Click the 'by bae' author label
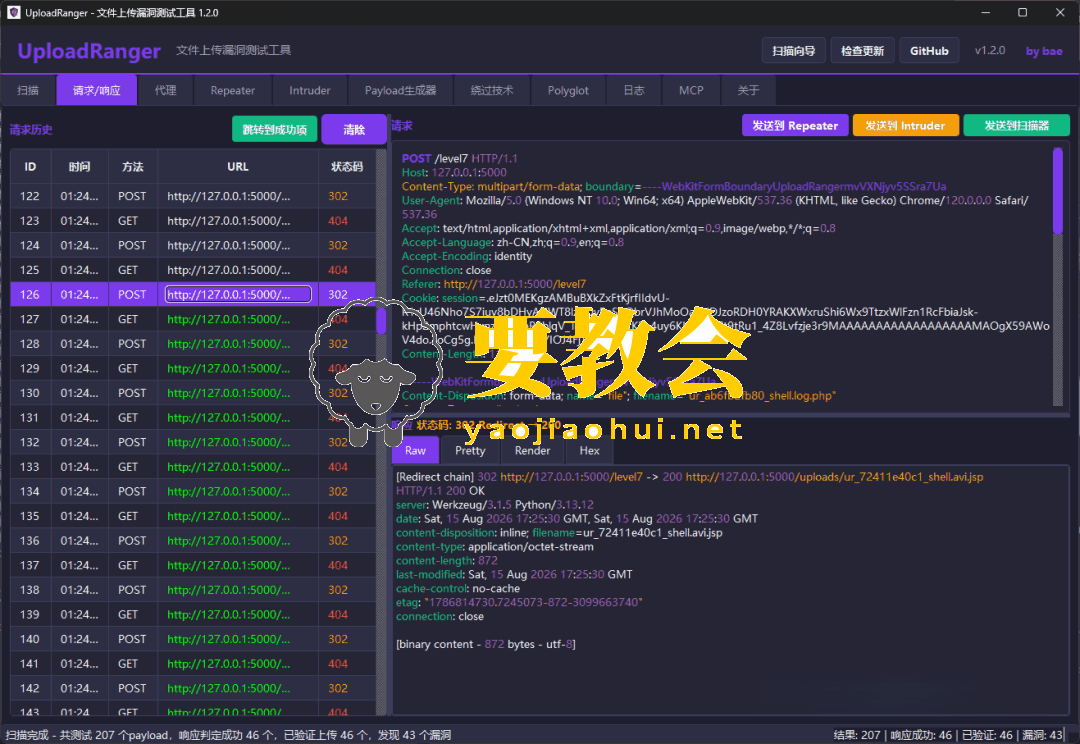This screenshot has height=744, width=1080. point(1044,51)
